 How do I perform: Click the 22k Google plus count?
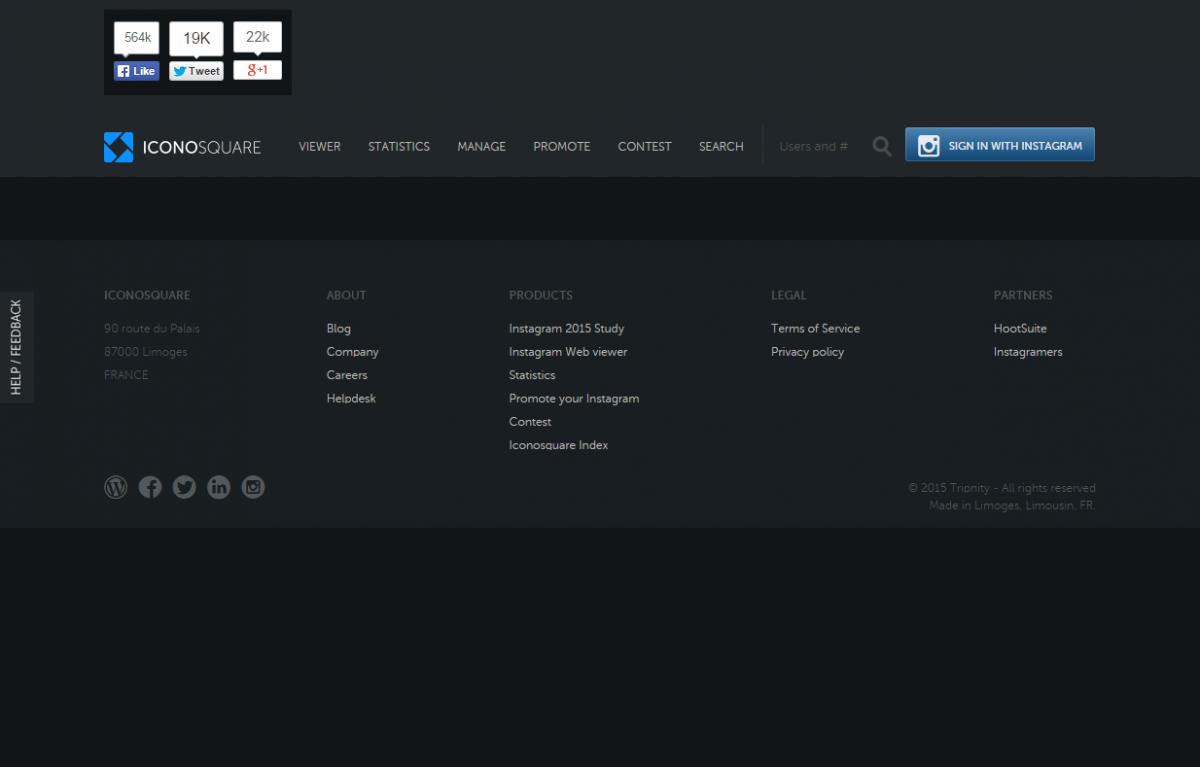point(258,37)
